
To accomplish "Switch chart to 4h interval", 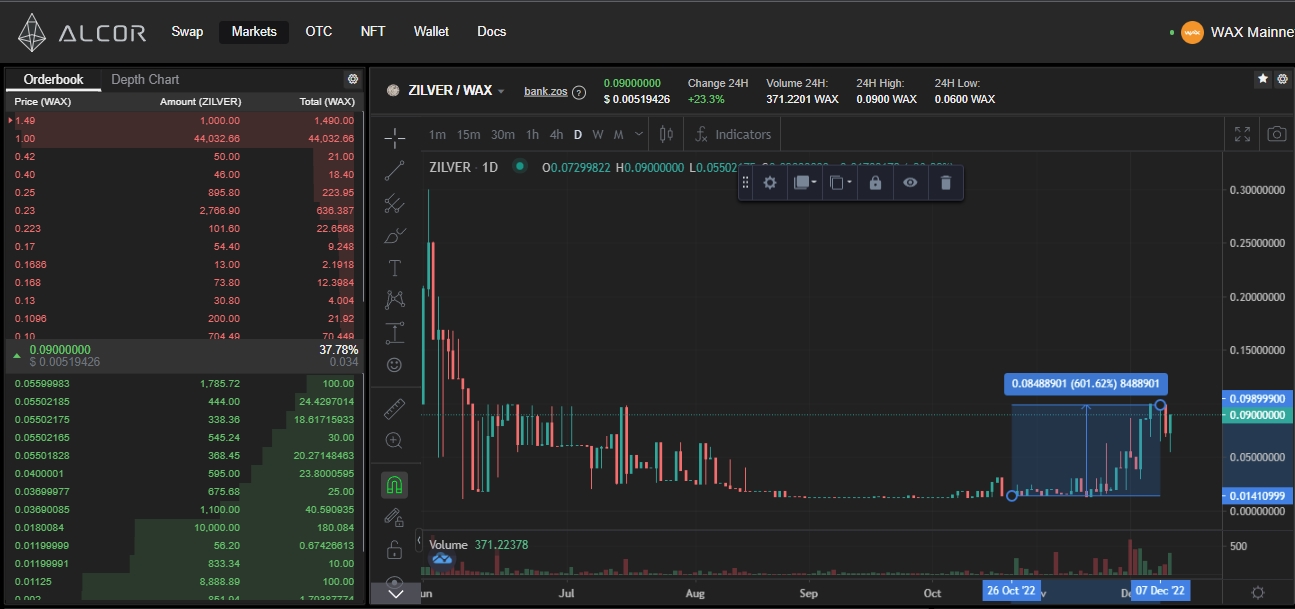I will pyautogui.click(x=556, y=134).
